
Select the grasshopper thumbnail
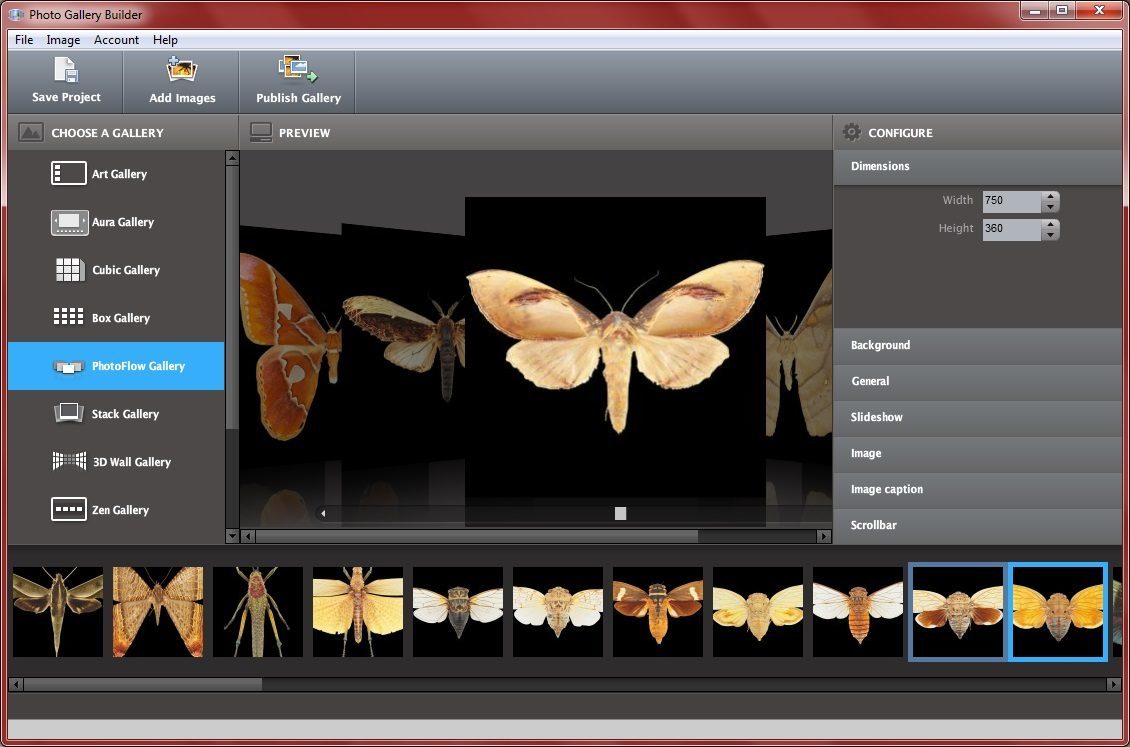[x=258, y=612]
